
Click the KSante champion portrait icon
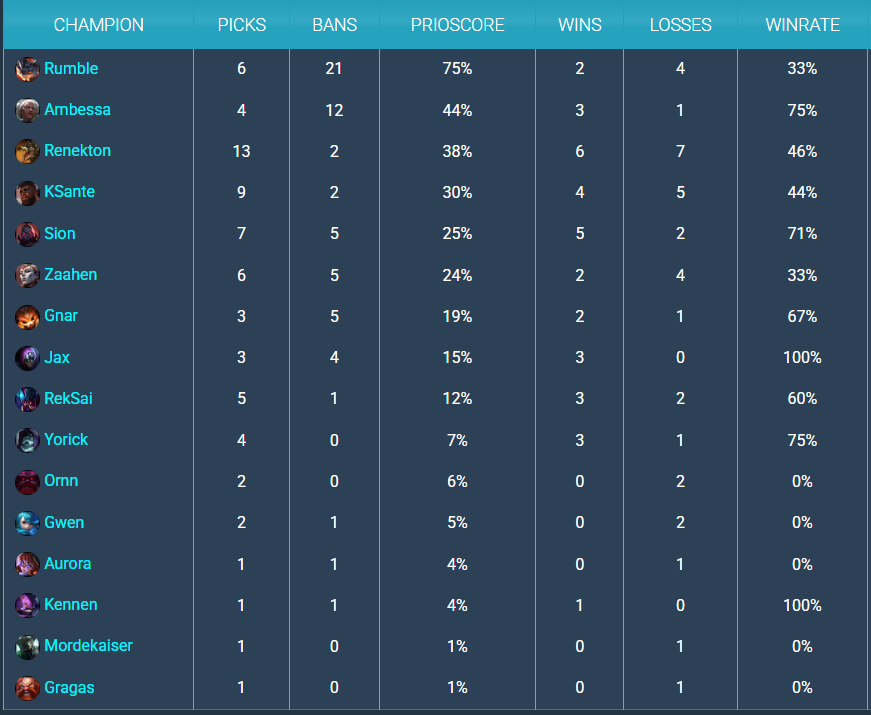click(x=28, y=192)
